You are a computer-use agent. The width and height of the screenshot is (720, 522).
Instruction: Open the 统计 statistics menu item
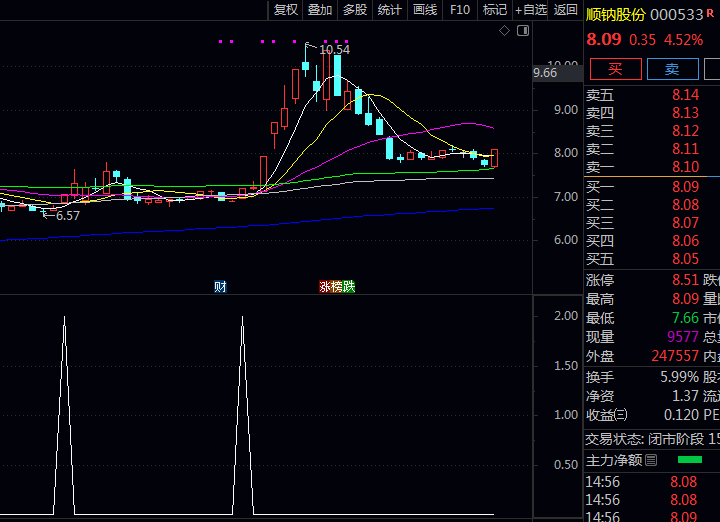click(x=390, y=10)
